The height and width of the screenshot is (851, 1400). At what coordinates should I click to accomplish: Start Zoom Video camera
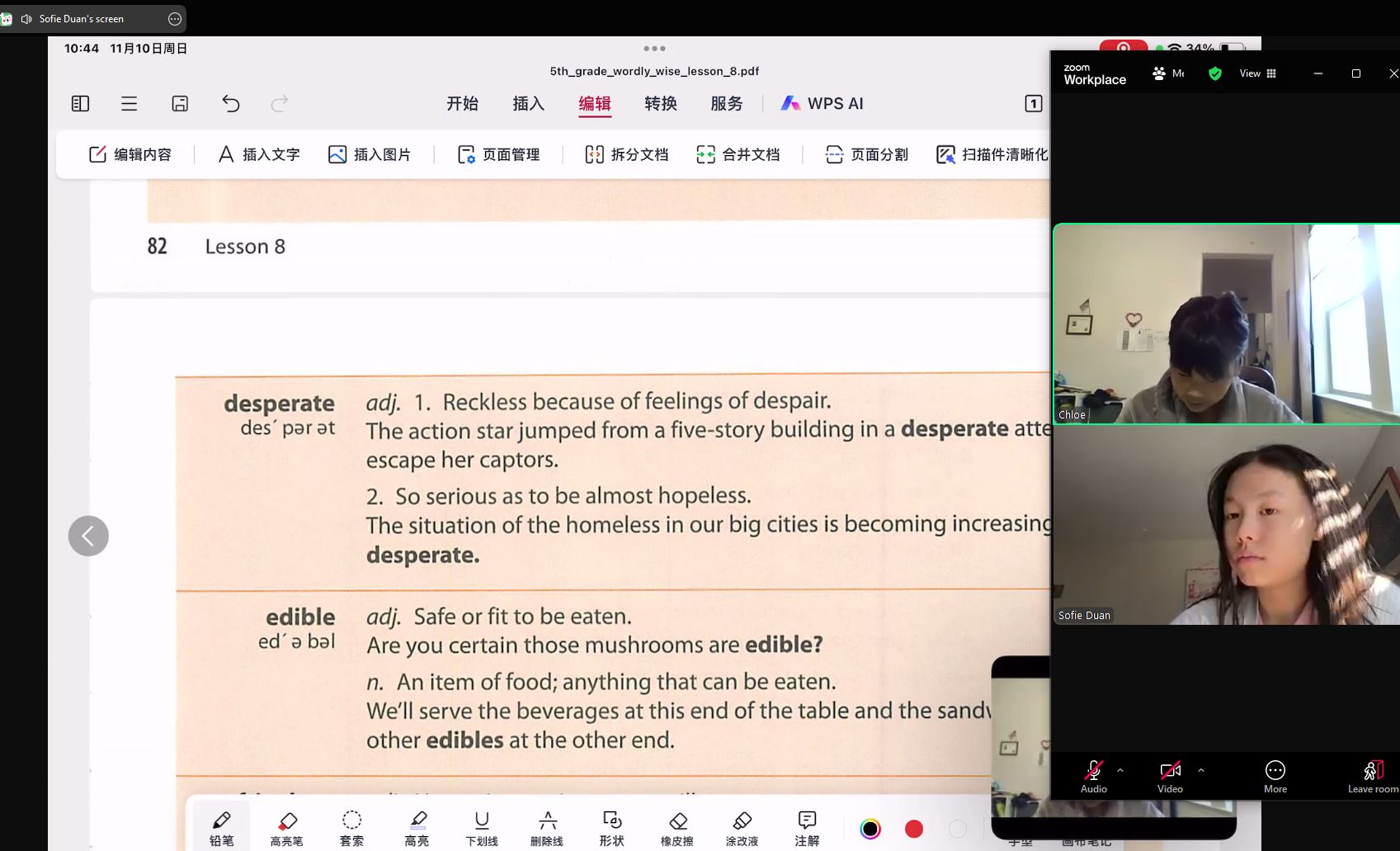pyautogui.click(x=1170, y=777)
